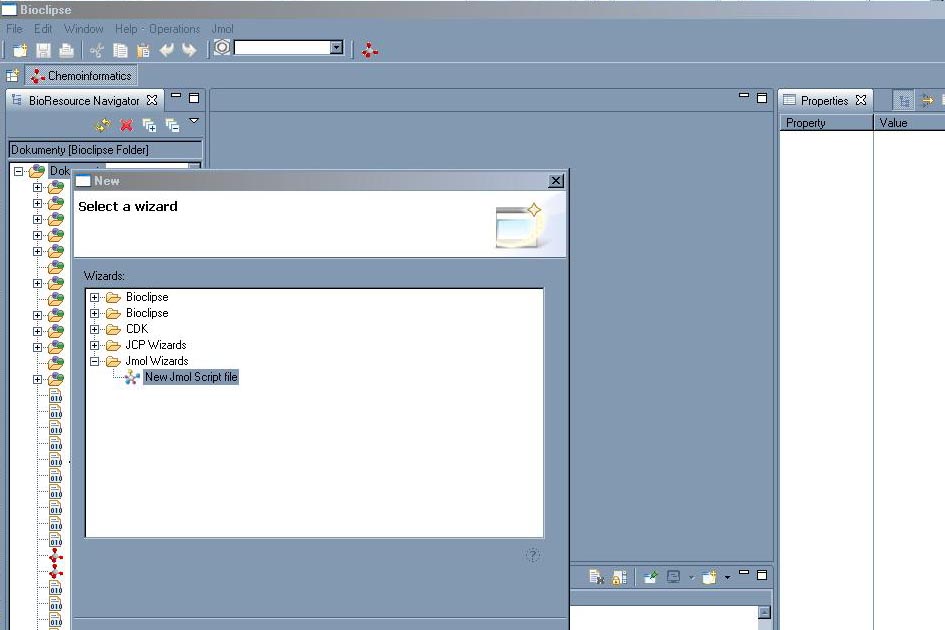This screenshot has width=945, height=630.
Task: Click the console scrollbar up arrow
Action: tap(764, 613)
